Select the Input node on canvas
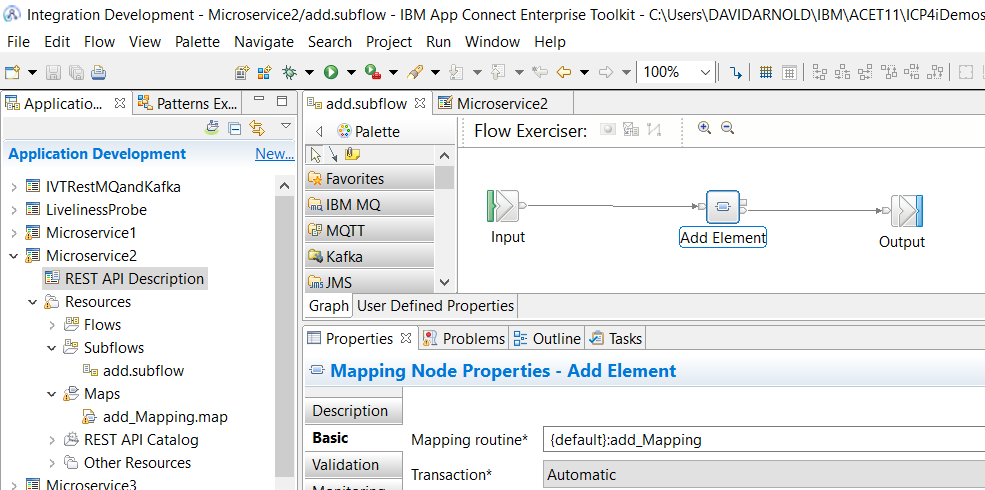 point(506,205)
